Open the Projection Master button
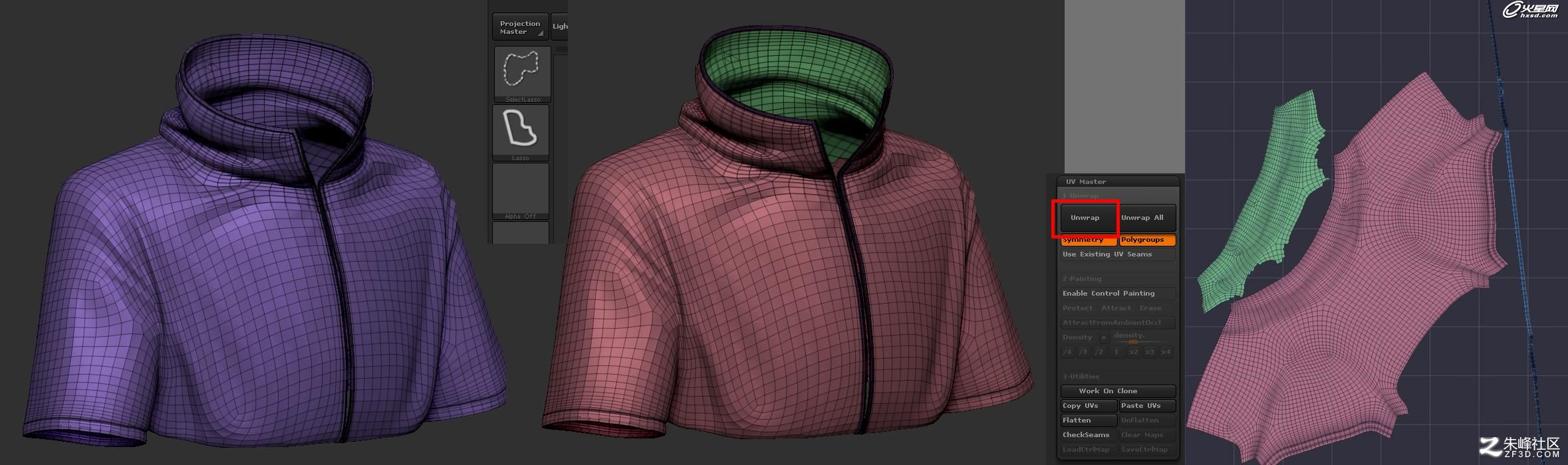This screenshot has height=465, width=1568. [521, 27]
